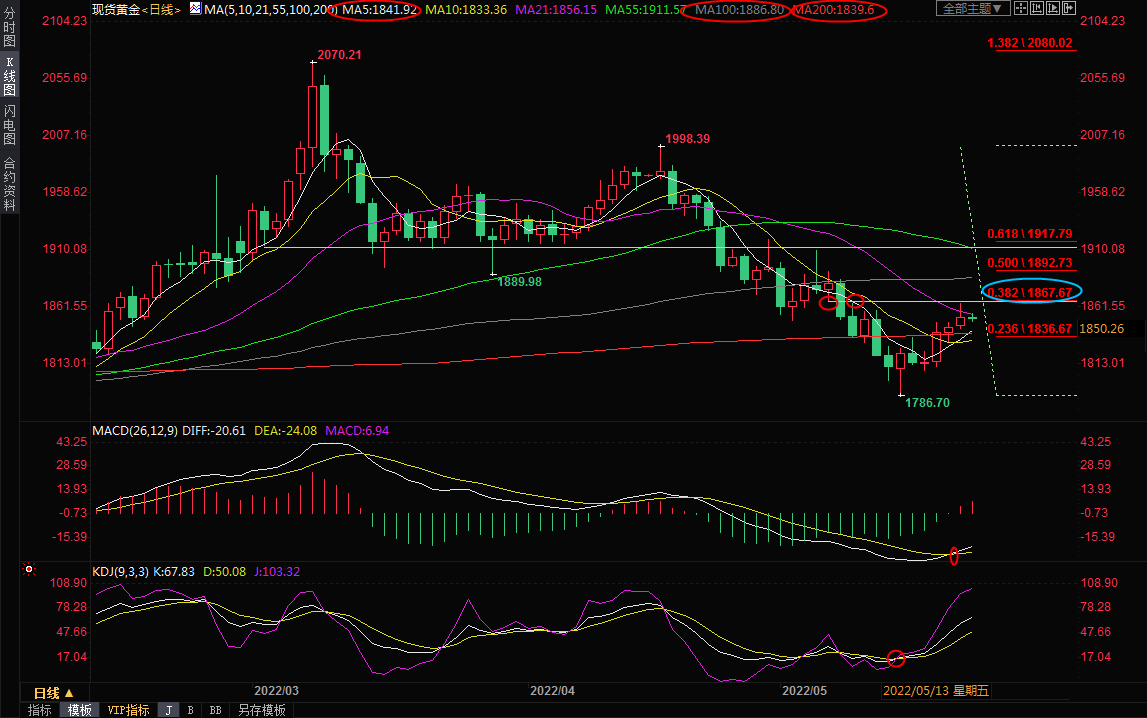The height and width of the screenshot is (718, 1147).
Task: Click the play-forward chart icon
Action: click(1053, 8)
